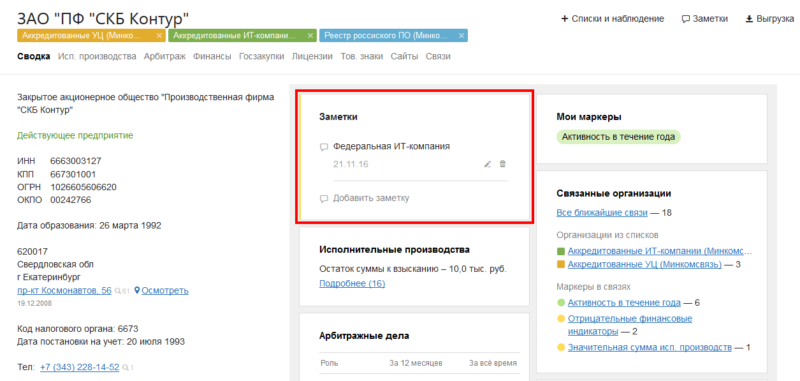
Task: Click the 'За 12 месяцев' column header
Action: tap(416, 363)
